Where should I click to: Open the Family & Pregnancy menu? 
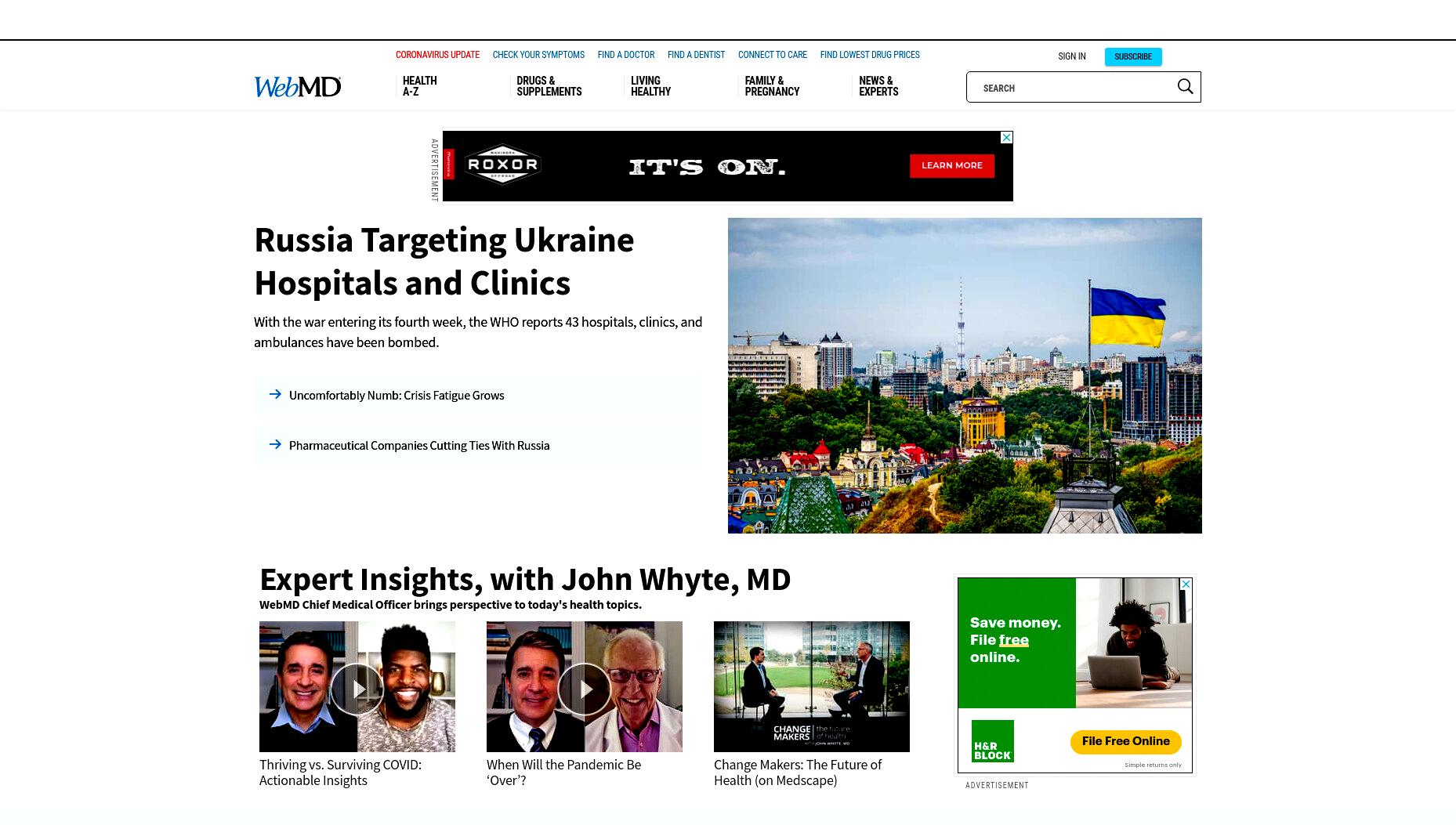(772, 86)
